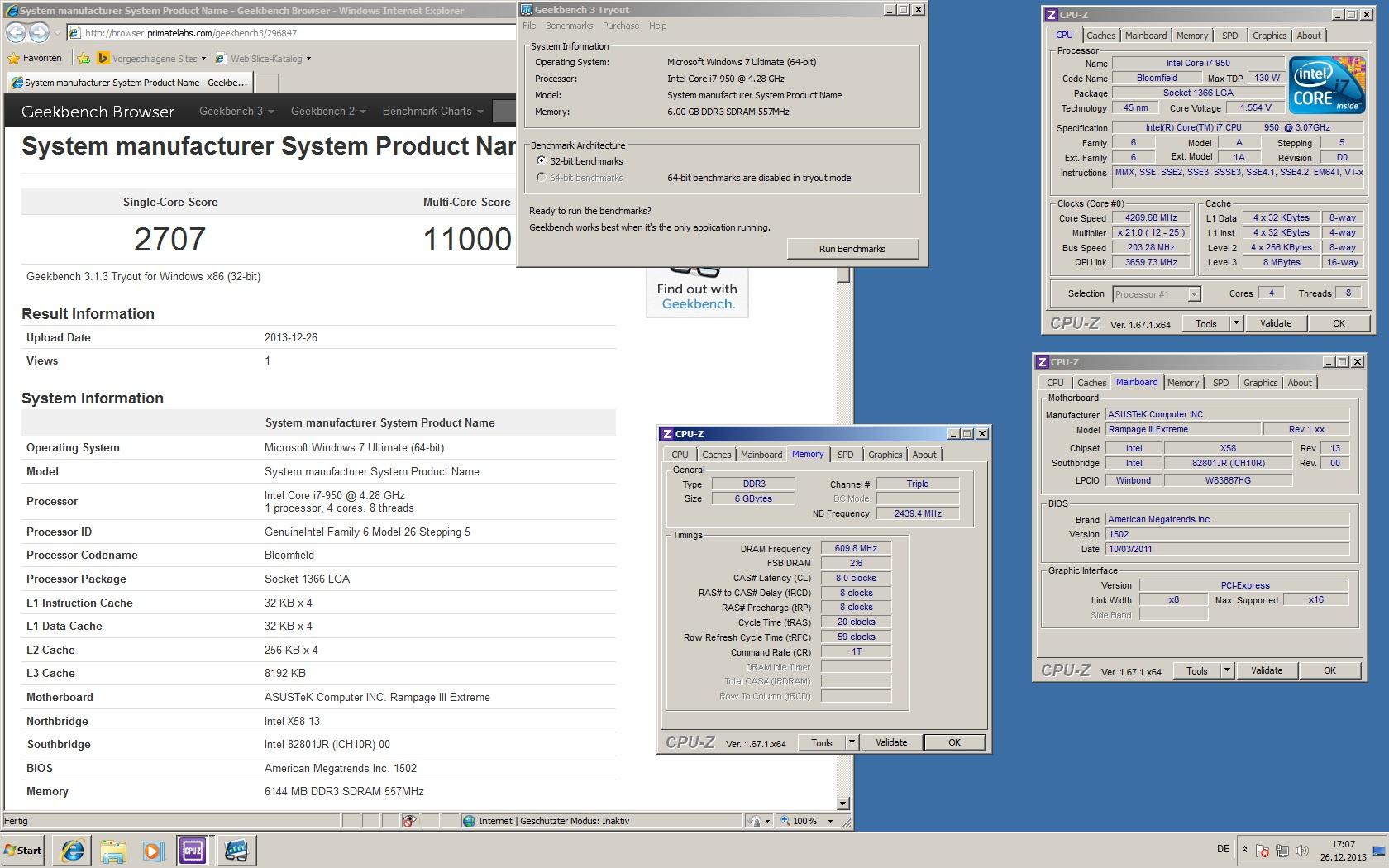The width and height of the screenshot is (1389, 868).
Task: Click Run Benchmarks button
Action: [x=852, y=249]
